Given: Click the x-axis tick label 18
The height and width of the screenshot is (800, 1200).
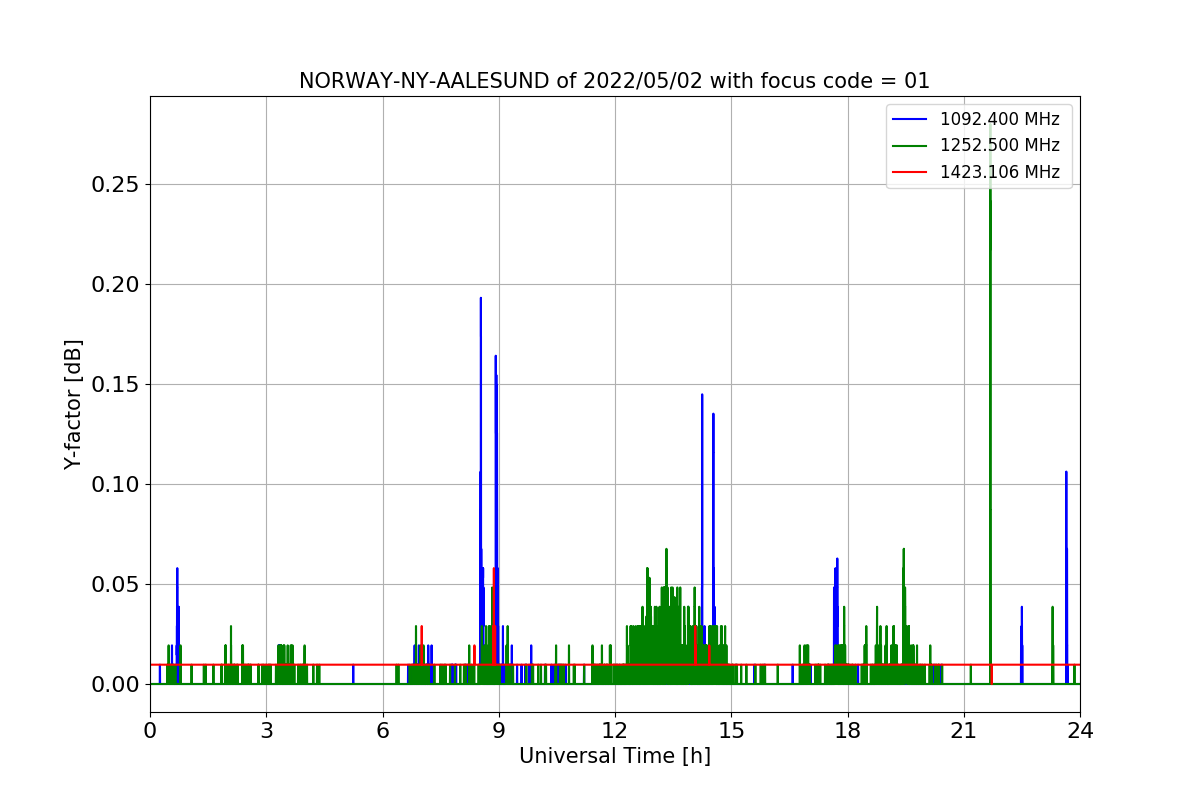Looking at the screenshot, I should [x=848, y=731].
